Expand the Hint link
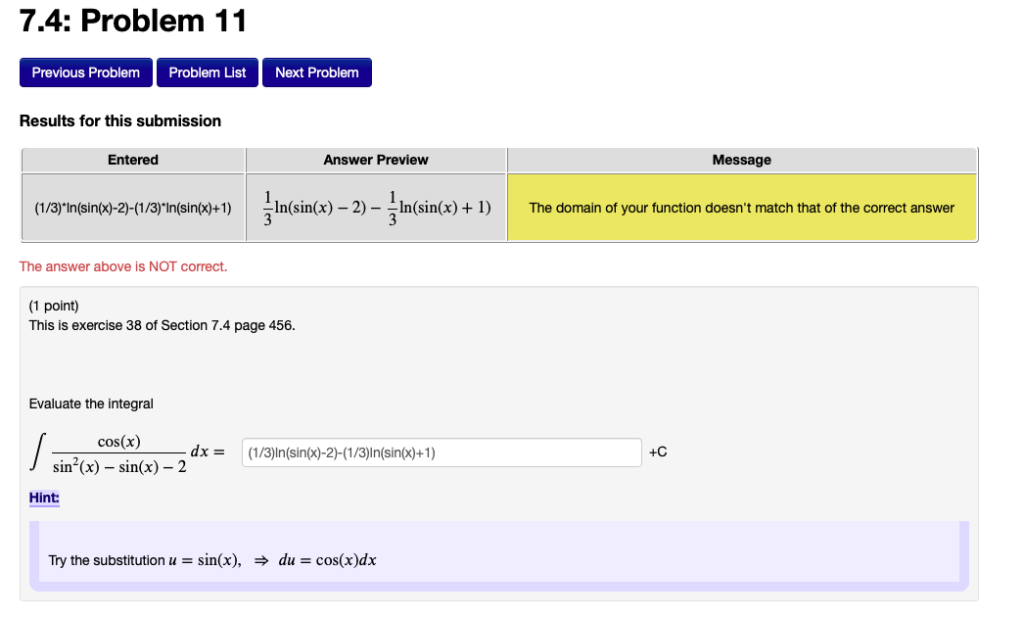This screenshot has height=618, width=1024. tap(43, 497)
